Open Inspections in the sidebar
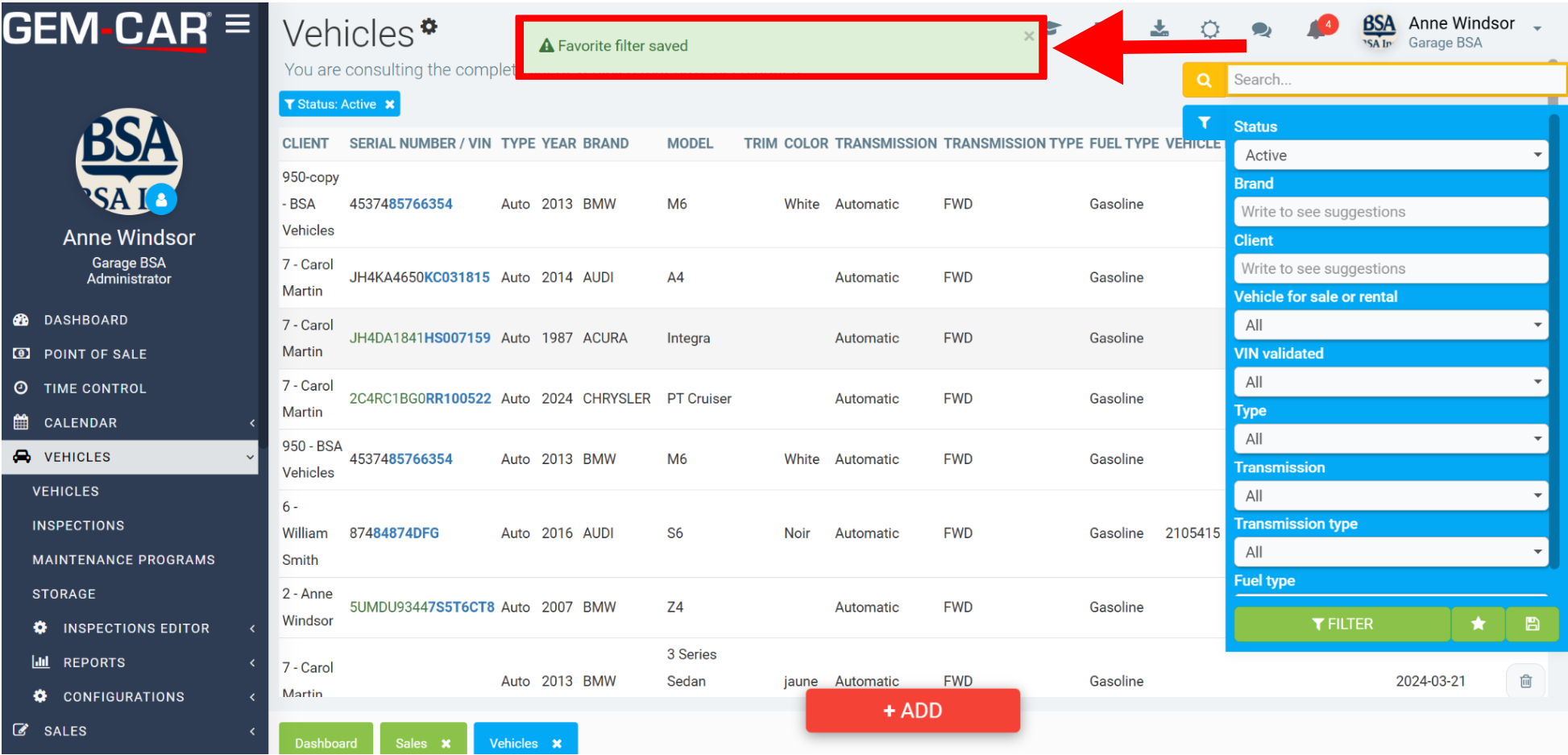Screen dimensions: 1568x755 [78, 525]
